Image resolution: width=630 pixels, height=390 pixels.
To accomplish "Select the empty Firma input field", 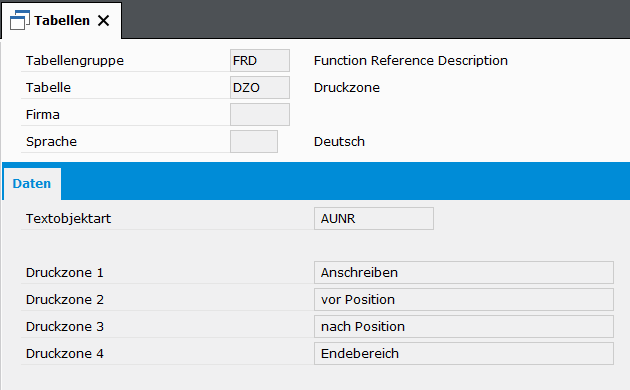I will click(260, 114).
